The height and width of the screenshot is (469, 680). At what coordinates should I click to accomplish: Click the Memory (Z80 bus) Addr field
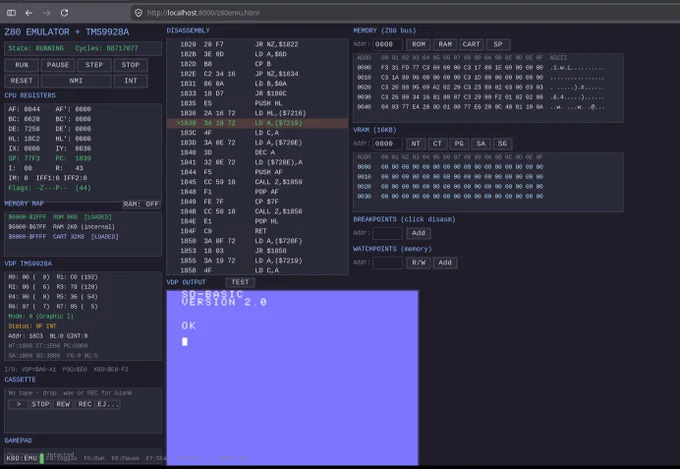coord(387,44)
